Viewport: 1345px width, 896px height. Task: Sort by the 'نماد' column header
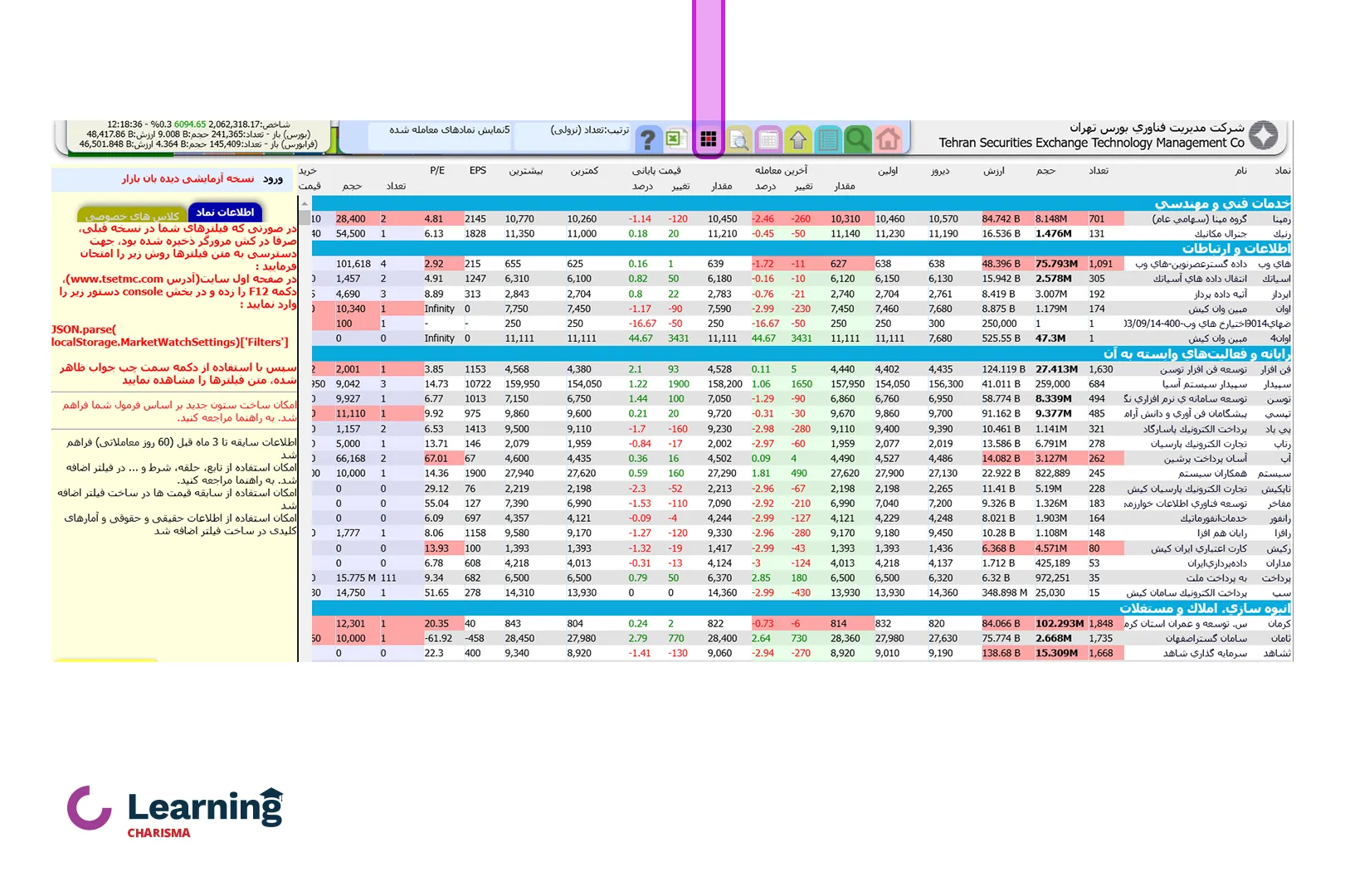(x=1283, y=171)
